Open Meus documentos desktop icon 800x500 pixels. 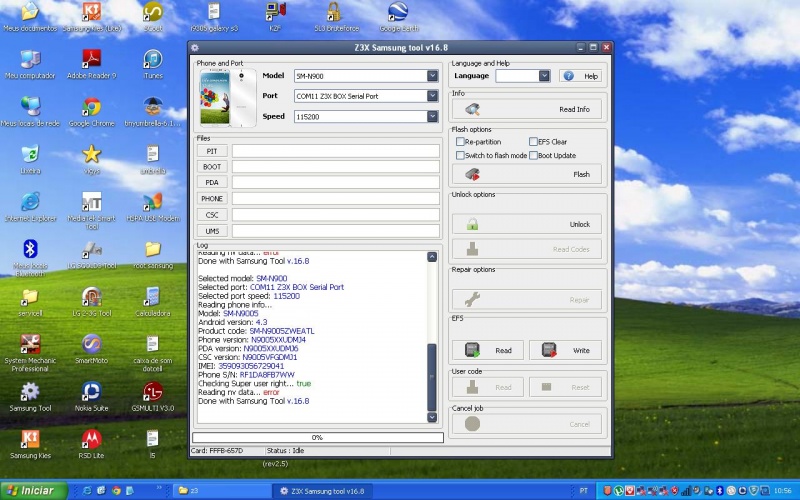click(x=30, y=16)
